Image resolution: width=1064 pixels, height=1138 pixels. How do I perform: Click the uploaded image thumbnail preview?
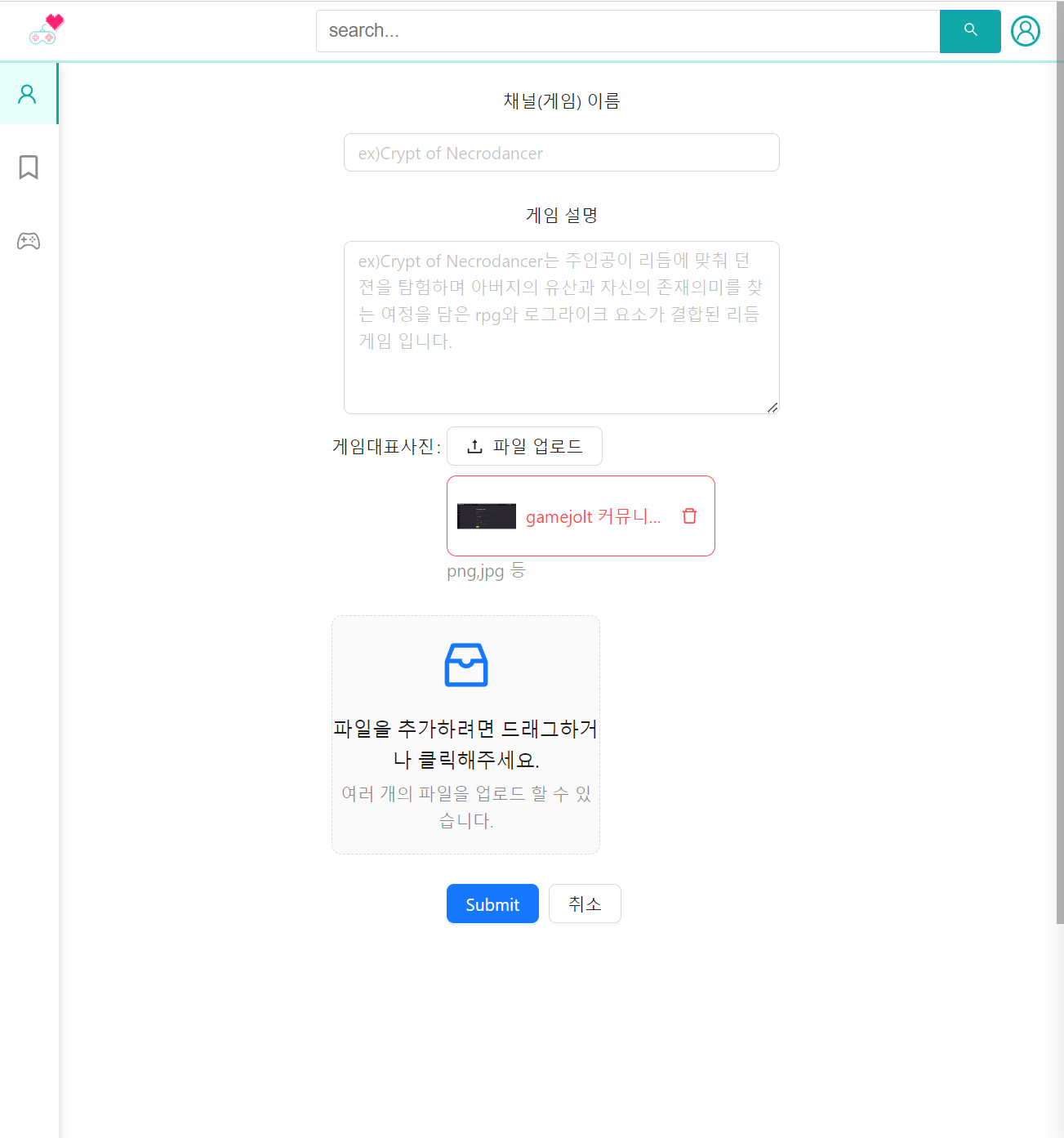tap(487, 516)
